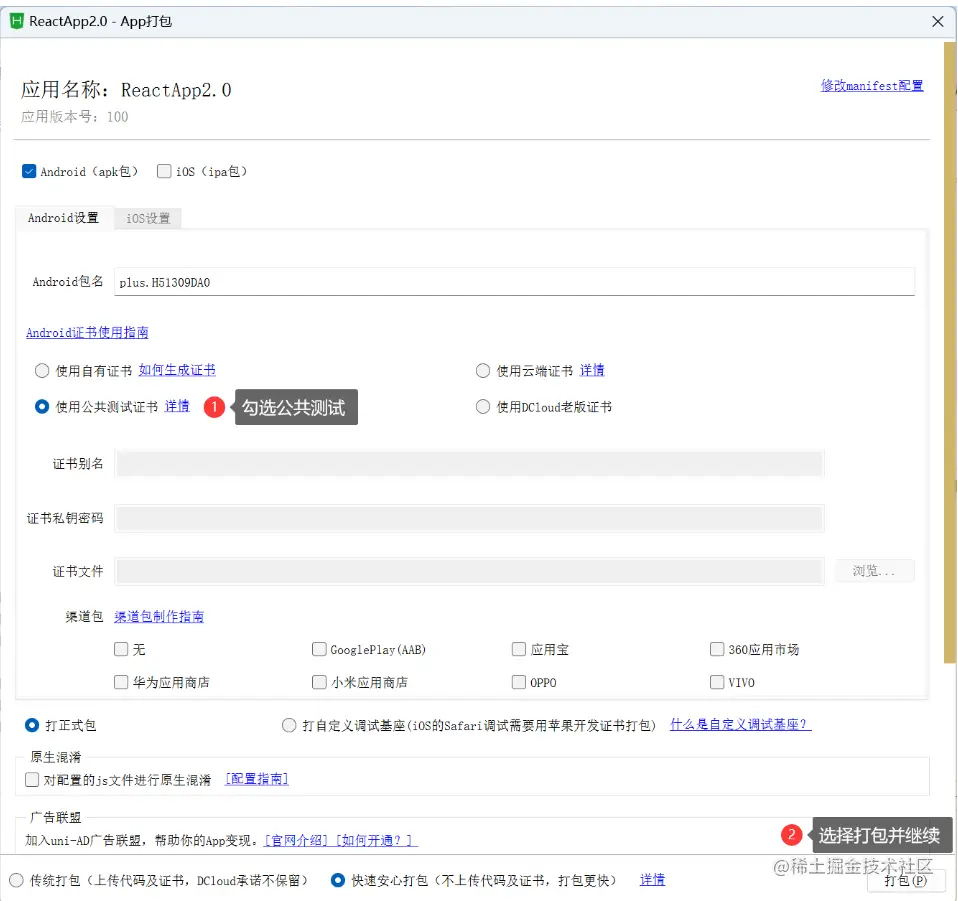The width and height of the screenshot is (958, 901).
Task: Toggle the Android (apk包) checkbox
Action: coord(29,171)
